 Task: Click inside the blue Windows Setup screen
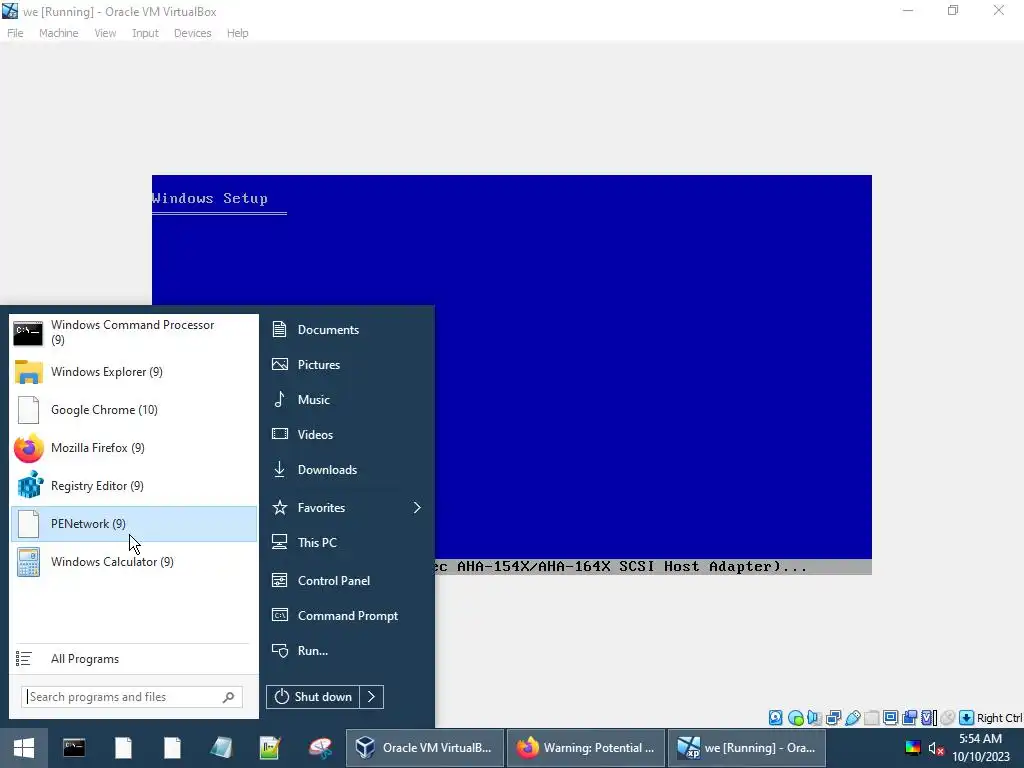pyautogui.click(x=512, y=366)
